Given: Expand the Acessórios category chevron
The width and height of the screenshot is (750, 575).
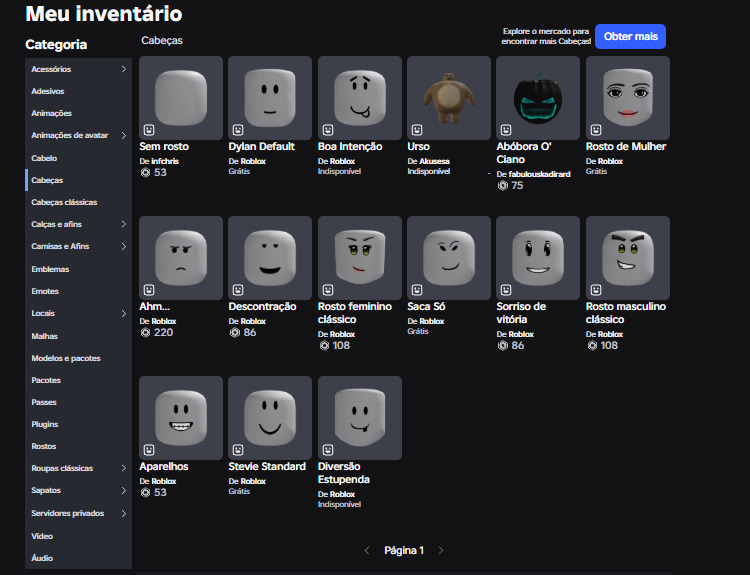Looking at the screenshot, I should coord(123,69).
